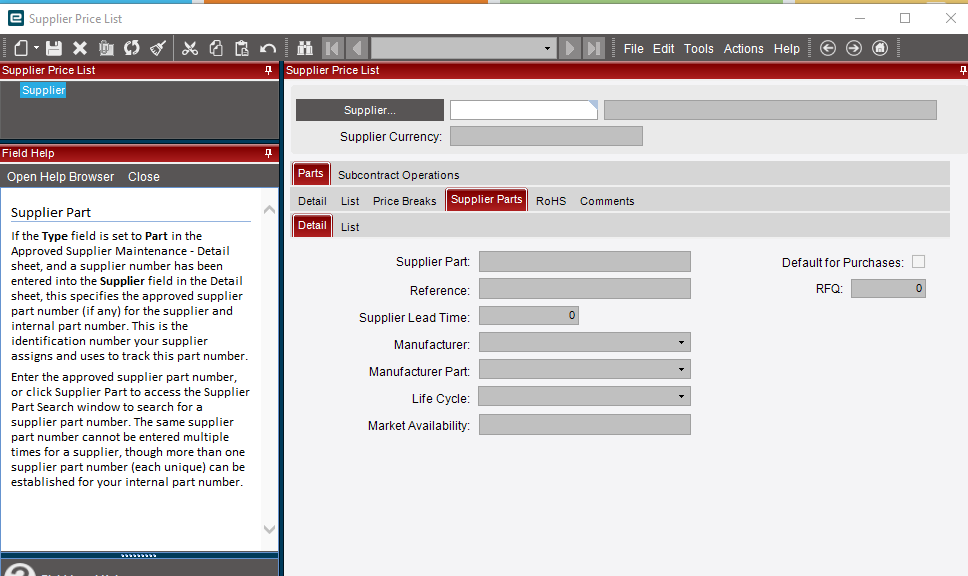Open the RoHS tab
968x576 pixels.
(551, 201)
